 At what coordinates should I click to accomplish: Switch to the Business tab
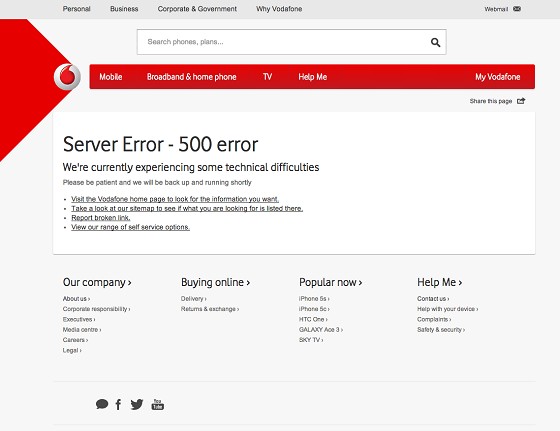click(x=124, y=9)
